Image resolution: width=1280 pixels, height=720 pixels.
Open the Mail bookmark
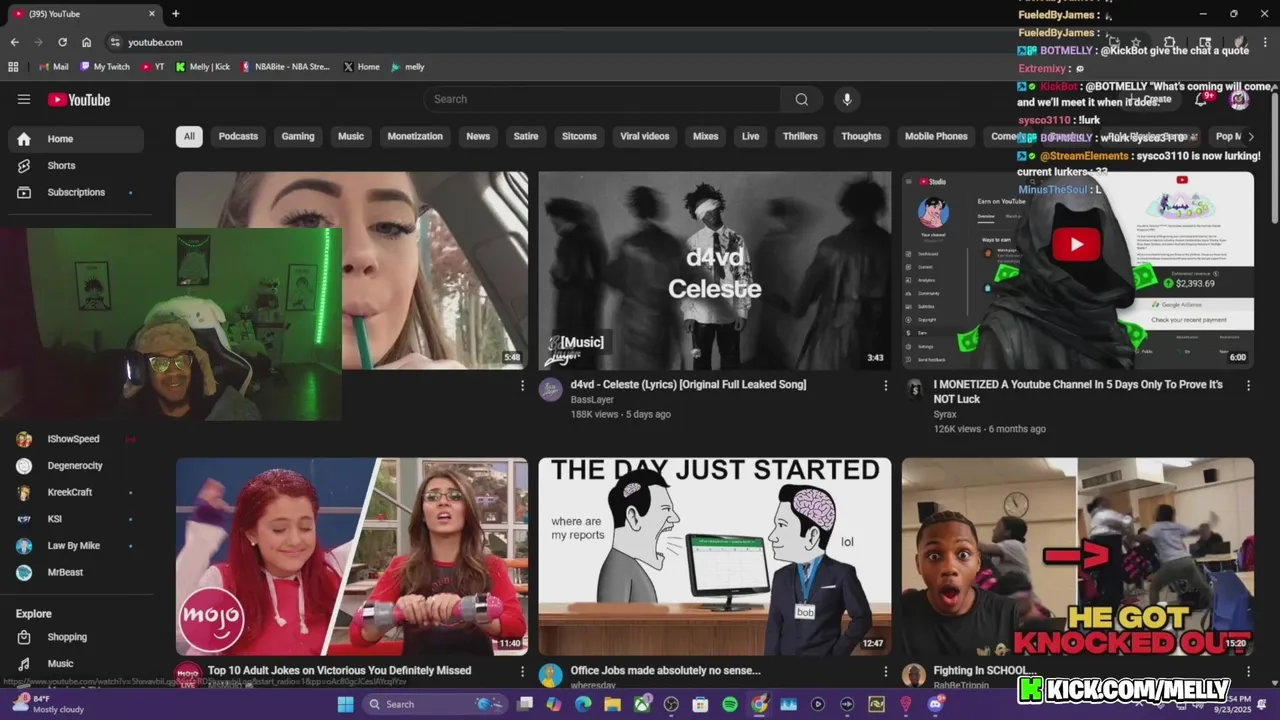(53, 67)
